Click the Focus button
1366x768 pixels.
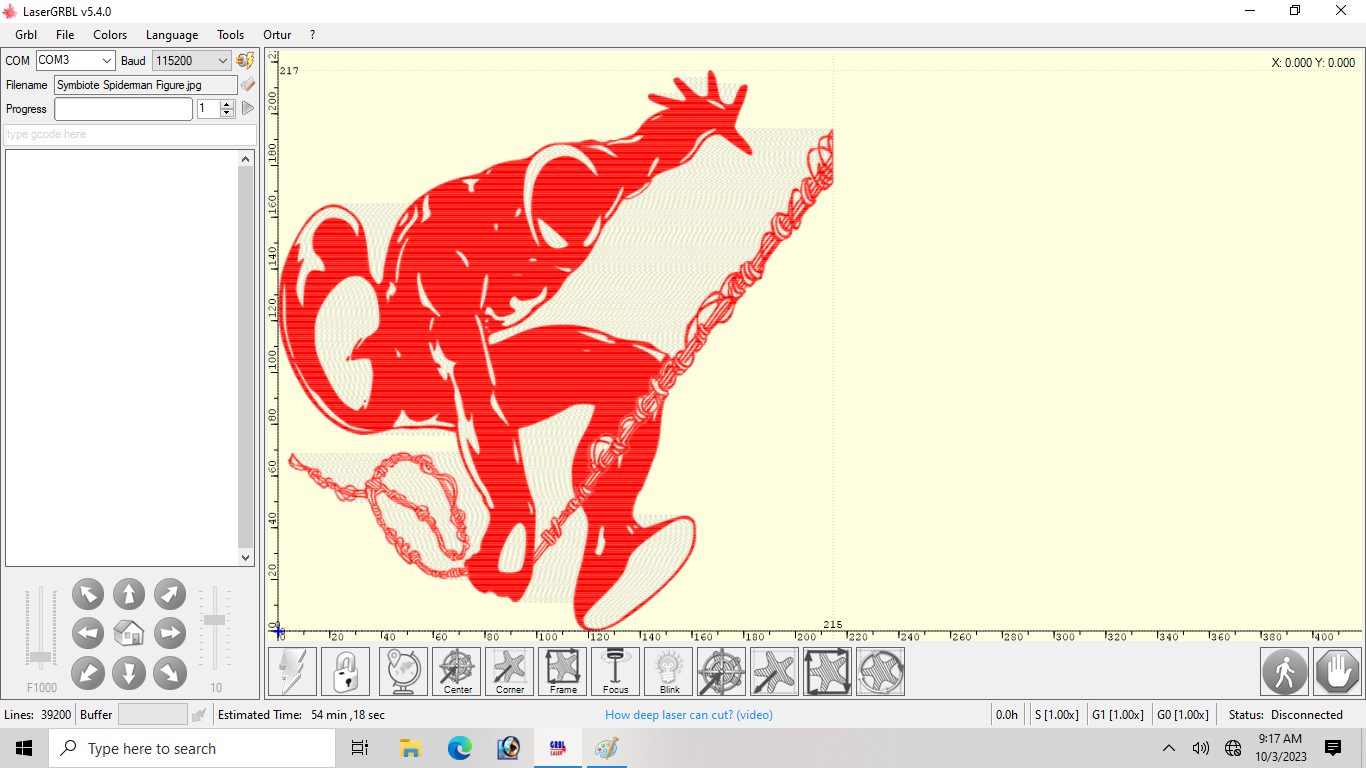616,671
